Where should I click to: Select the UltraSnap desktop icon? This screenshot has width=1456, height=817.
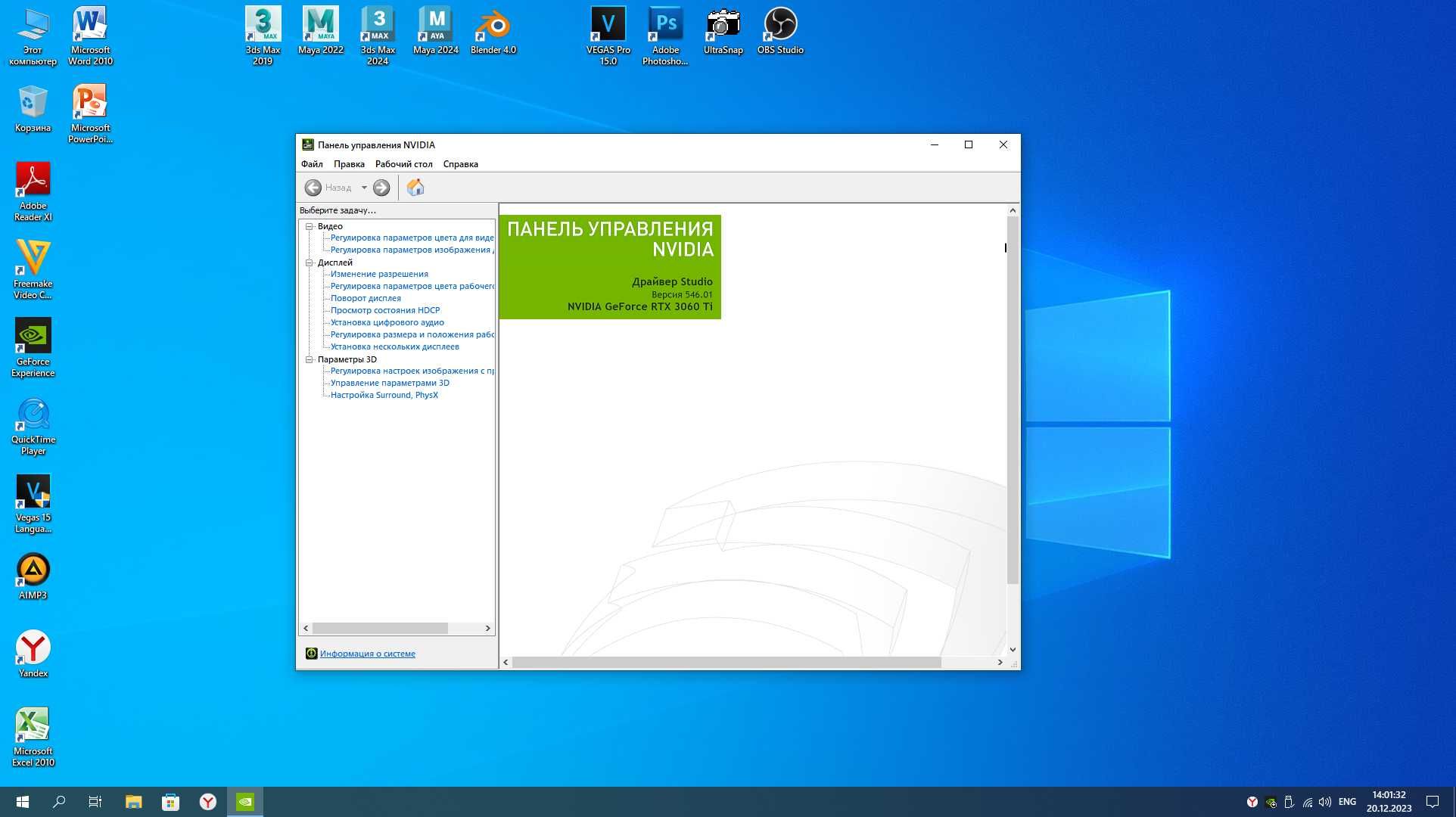(x=723, y=30)
